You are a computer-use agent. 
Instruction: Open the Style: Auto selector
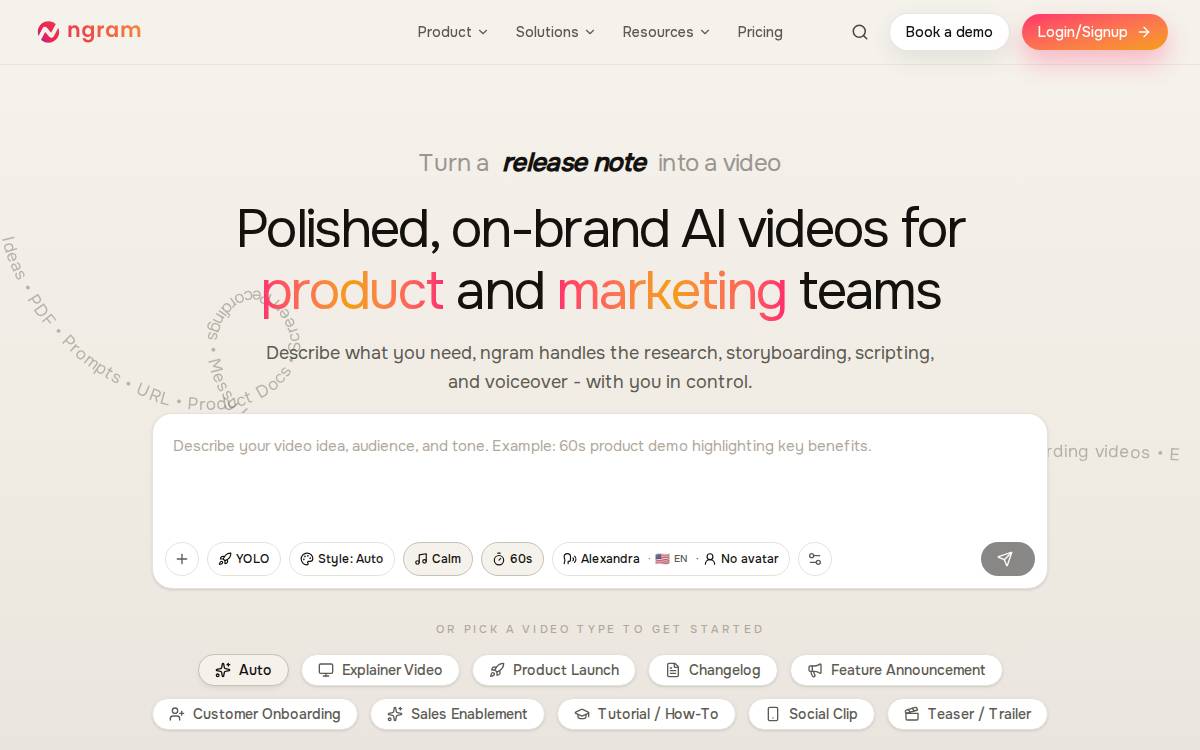click(x=342, y=559)
